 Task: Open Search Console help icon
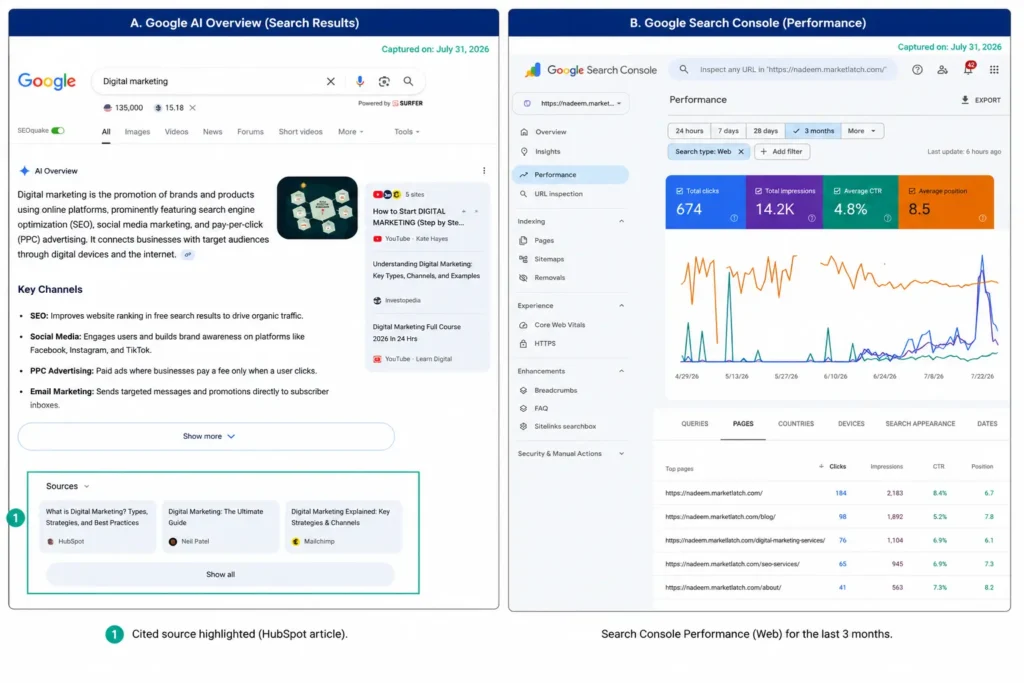(x=917, y=69)
